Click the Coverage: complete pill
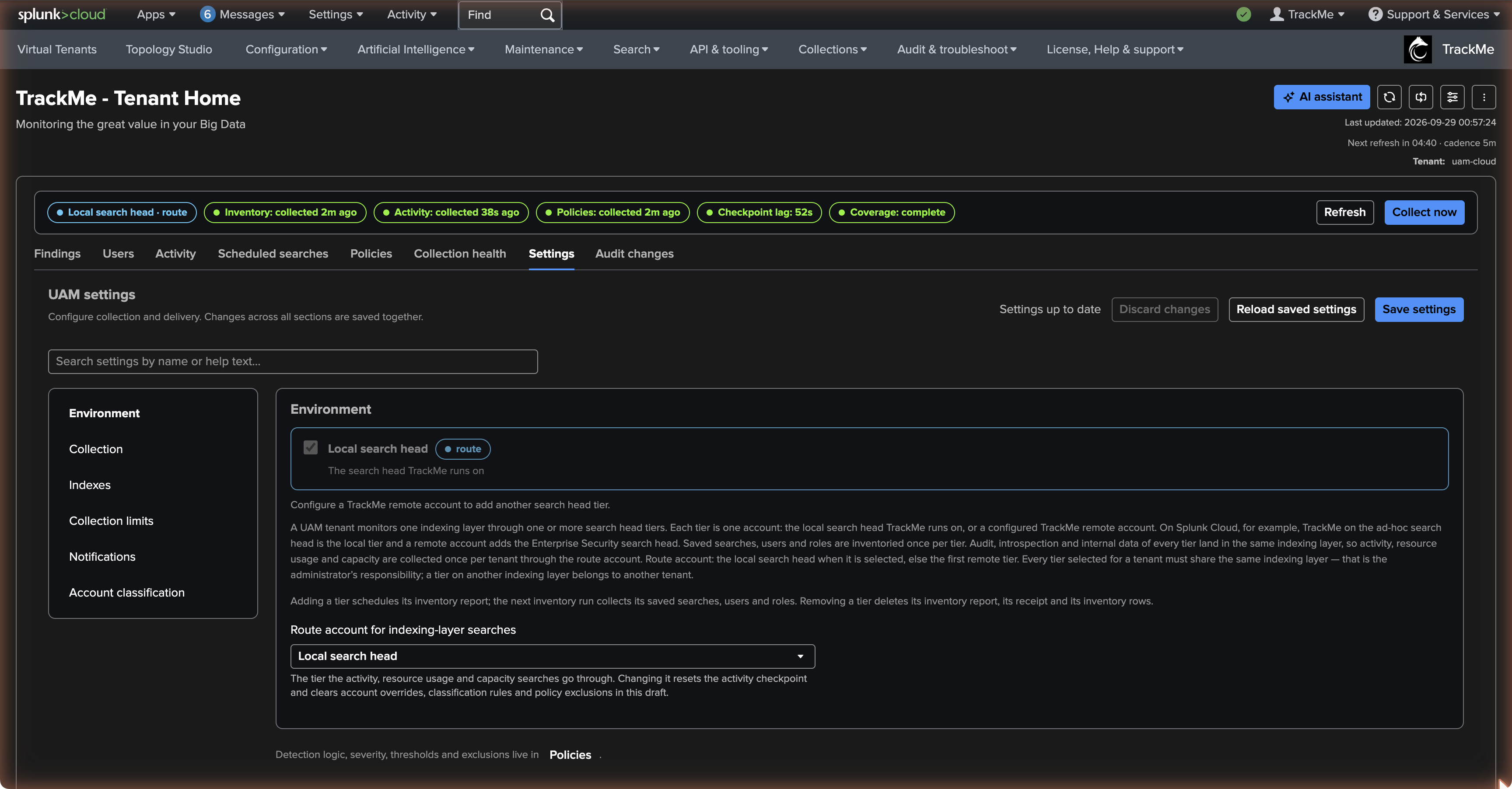The height and width of the screenshot is (789, 1512). [x=892, y=213]
